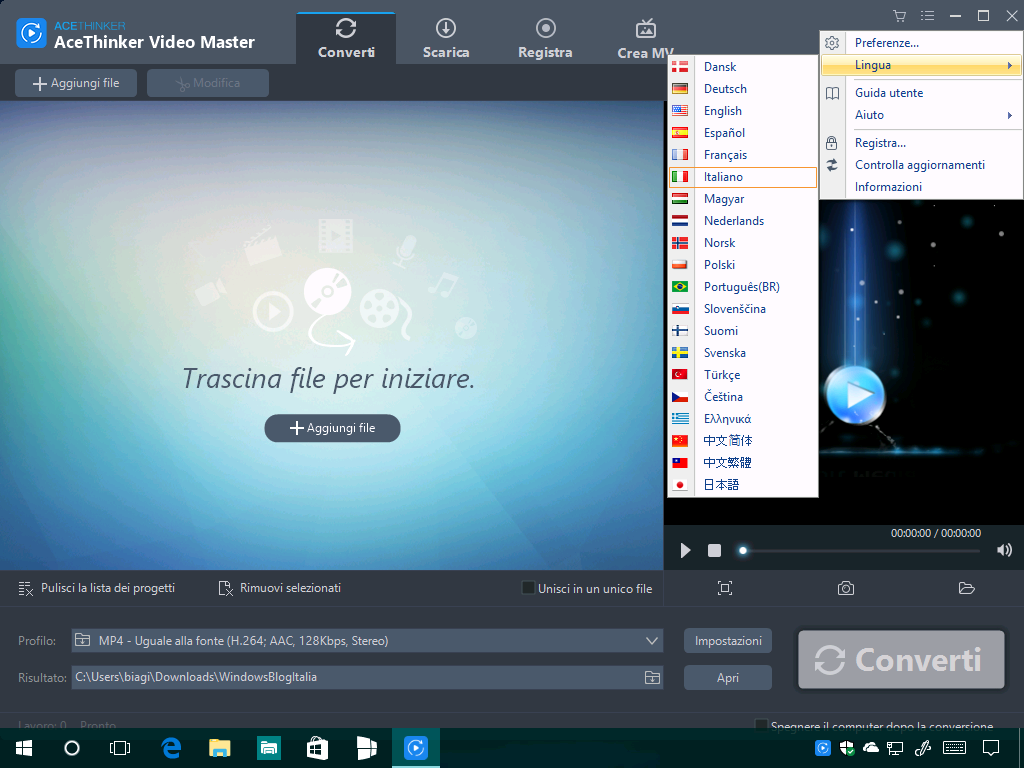Switch to the Crea MV tab
The width and height of the screenshot is (1024, 768).
coord(645,39)
